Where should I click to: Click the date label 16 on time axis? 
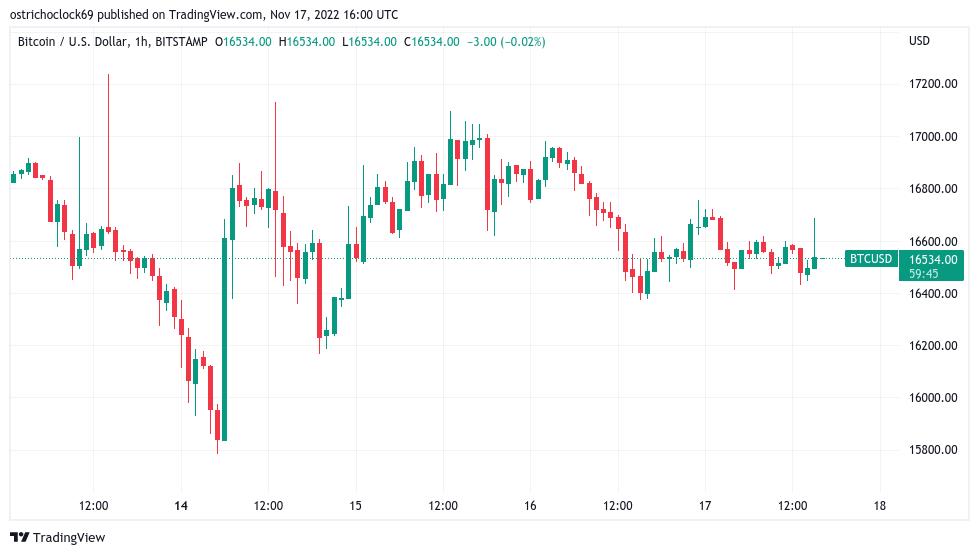pyautogui.click(x=530, y=505)
